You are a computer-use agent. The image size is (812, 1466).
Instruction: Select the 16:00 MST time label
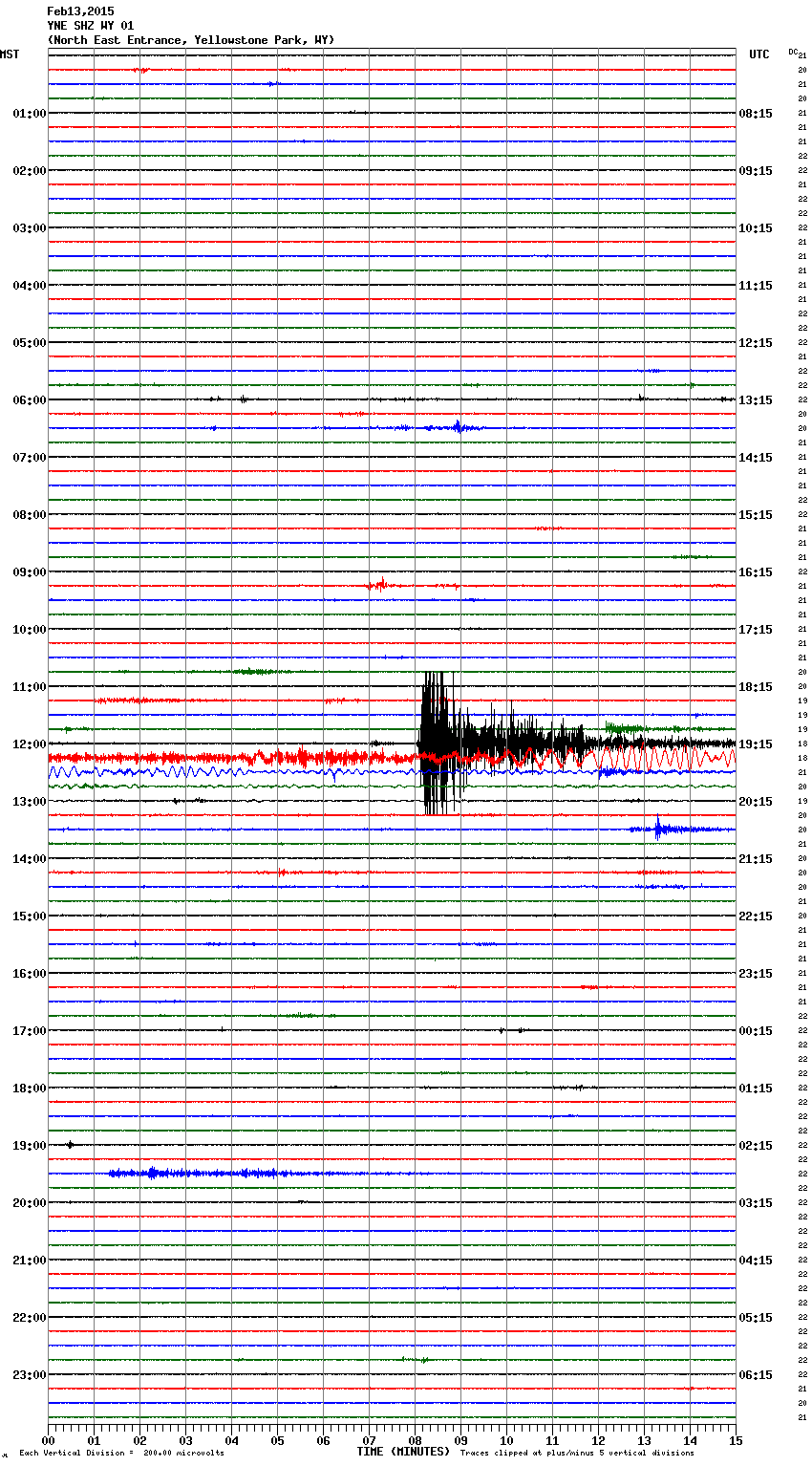click(x=29, y=974)
